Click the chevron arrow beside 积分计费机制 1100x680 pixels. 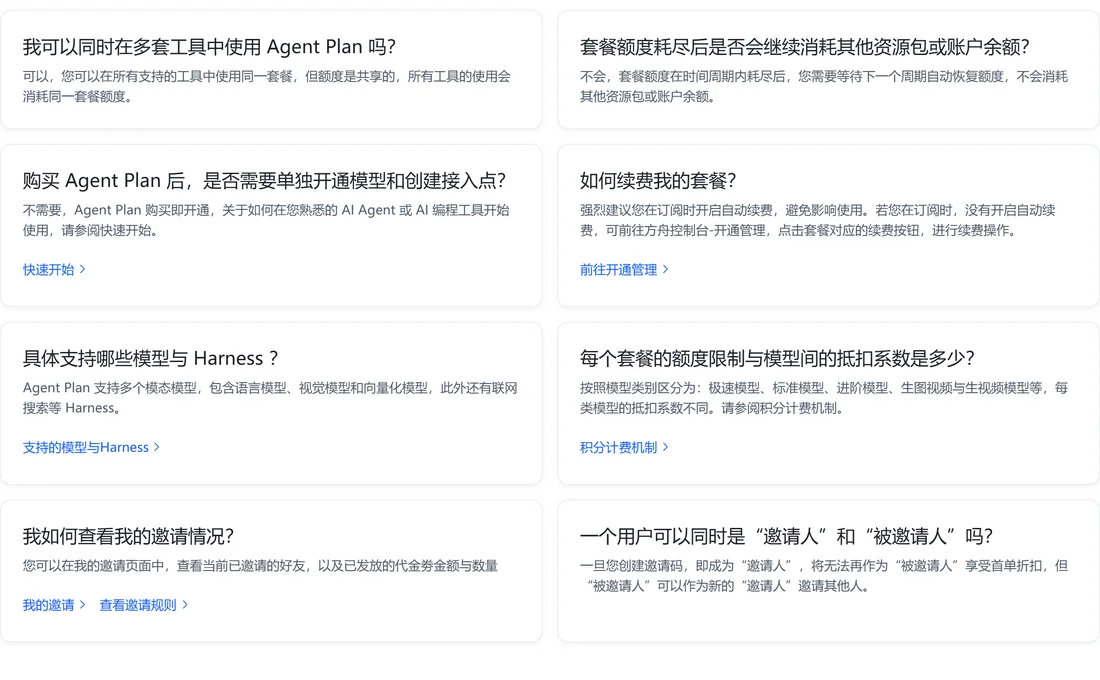(x=666, y=447)
